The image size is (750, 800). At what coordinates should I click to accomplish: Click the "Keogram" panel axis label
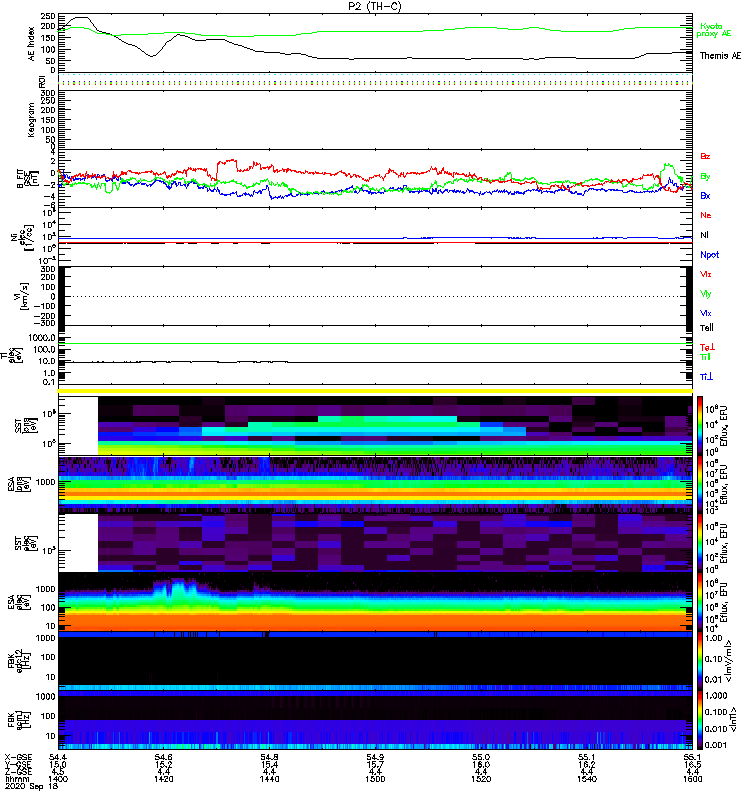click(x=32, y=119)
